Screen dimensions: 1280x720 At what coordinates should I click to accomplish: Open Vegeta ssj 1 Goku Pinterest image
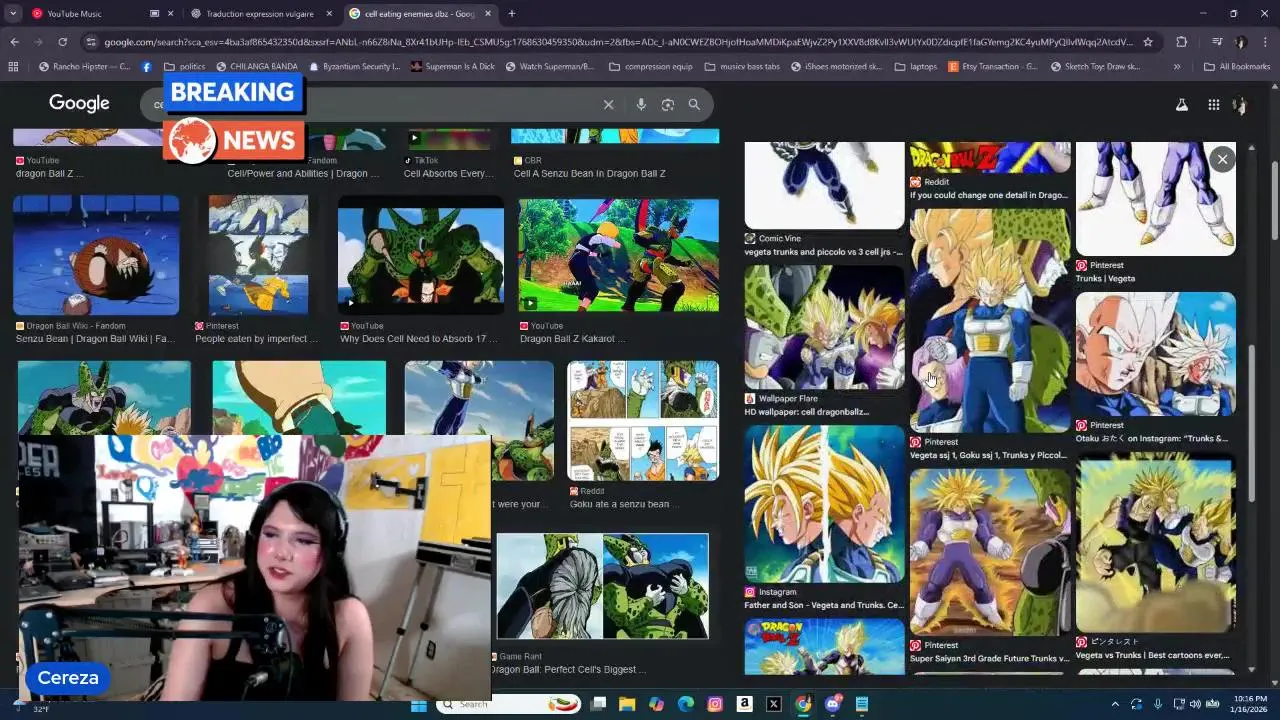click(990, 320)
